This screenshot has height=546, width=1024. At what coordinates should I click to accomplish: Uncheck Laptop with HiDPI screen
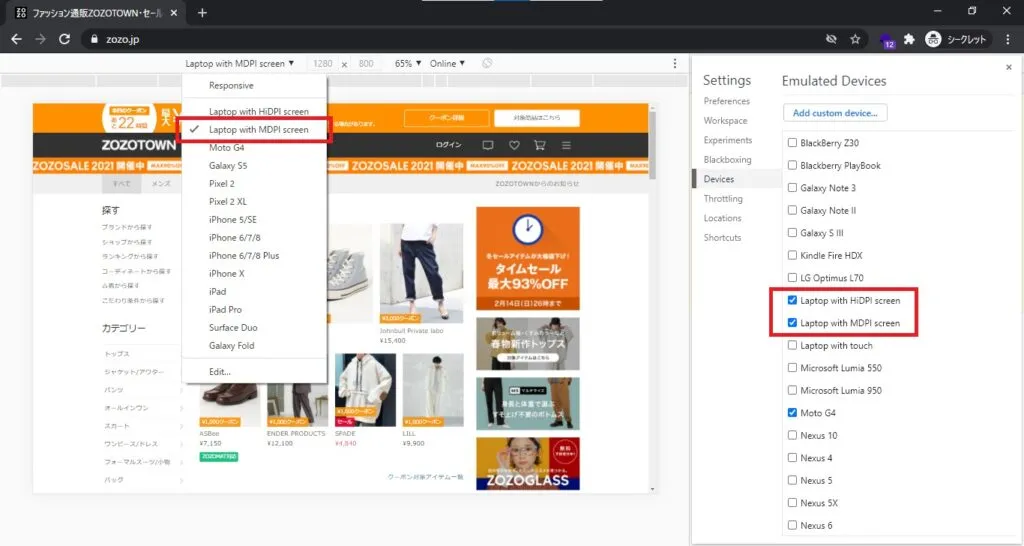792,300
